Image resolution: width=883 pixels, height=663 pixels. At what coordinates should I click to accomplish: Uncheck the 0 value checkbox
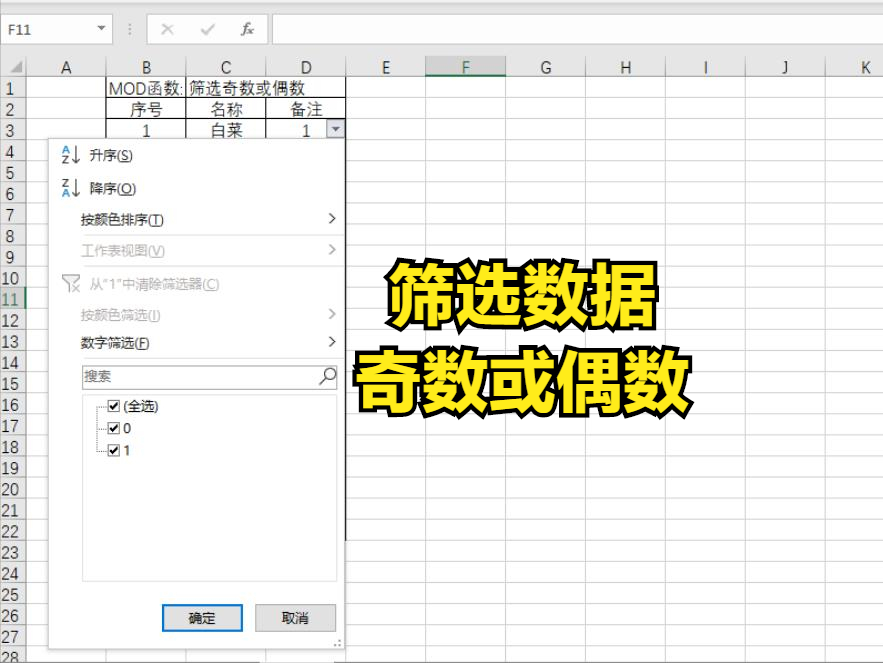[x=114, y=428]
